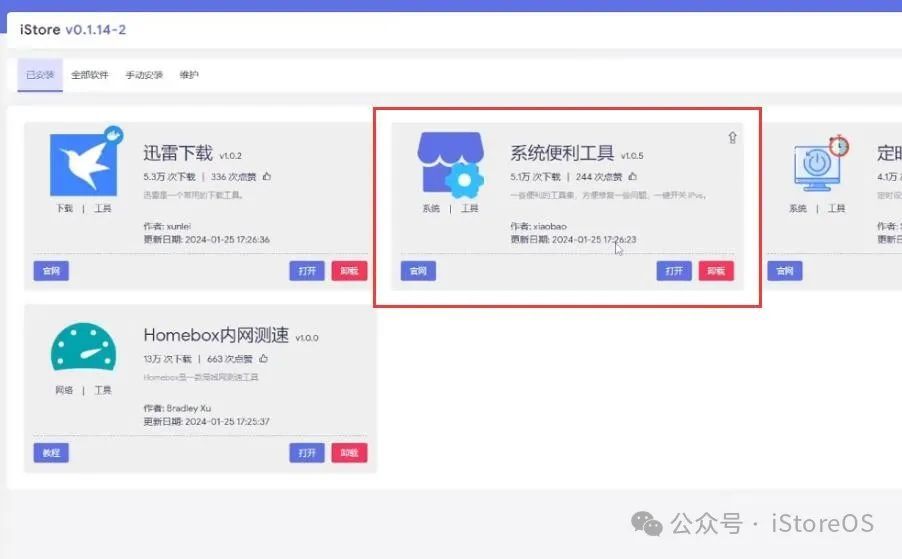Click the 迅雷下载 title text
902x559 pixels.
coord(178,154)
